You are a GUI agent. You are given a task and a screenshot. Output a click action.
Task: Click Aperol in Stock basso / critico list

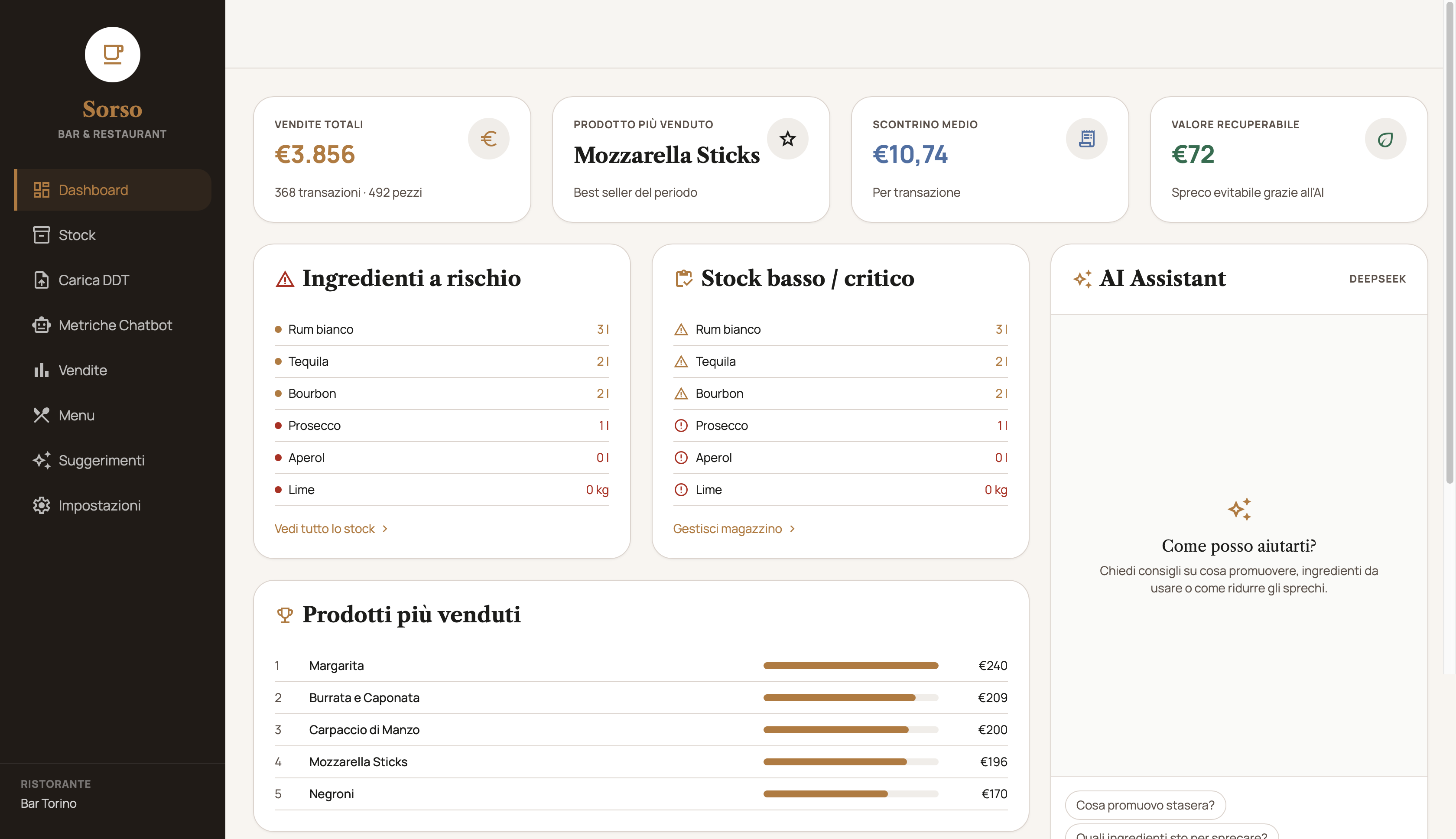[713, 458]
